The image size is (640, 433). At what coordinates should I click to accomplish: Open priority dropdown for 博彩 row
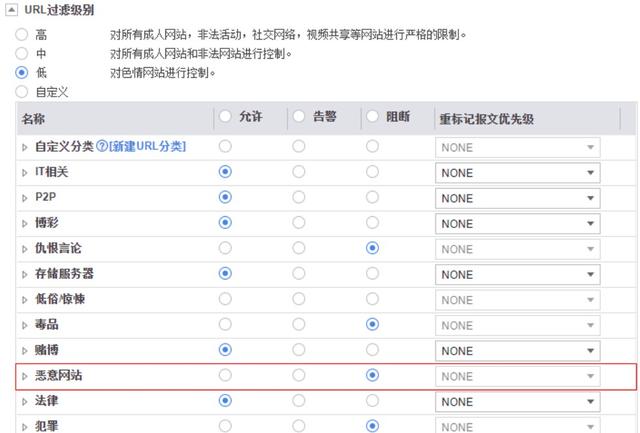point(518,224)
